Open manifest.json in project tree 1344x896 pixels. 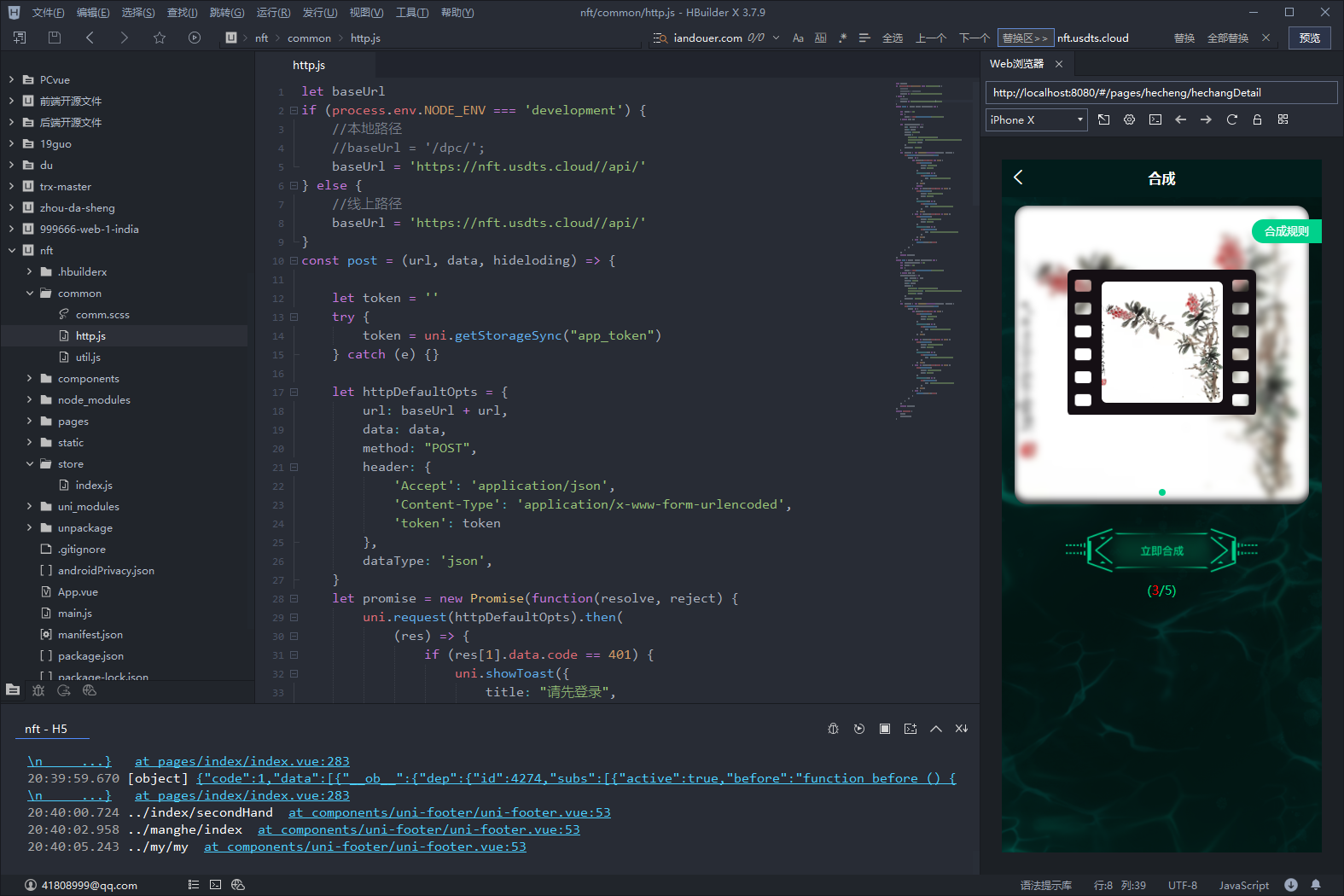pos(90,634)
